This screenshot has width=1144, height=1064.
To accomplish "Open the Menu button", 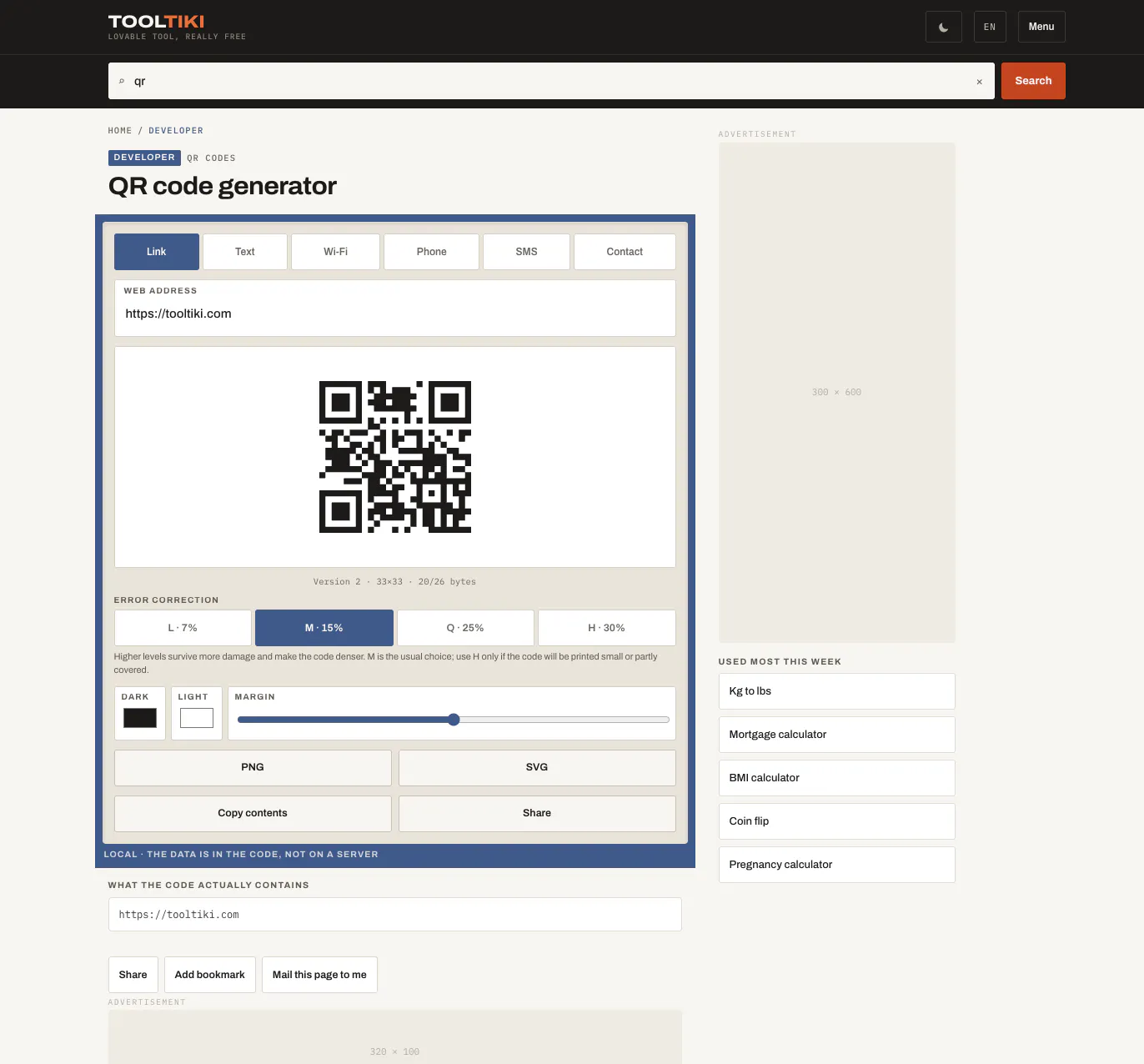I will click(x=1041, y=27).
